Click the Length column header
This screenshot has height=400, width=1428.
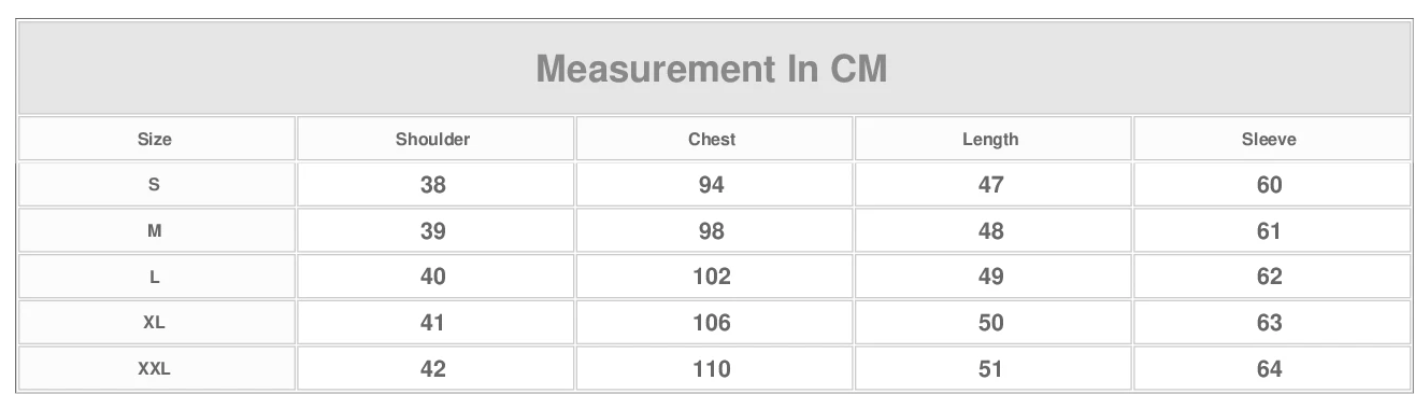(990, 140)
